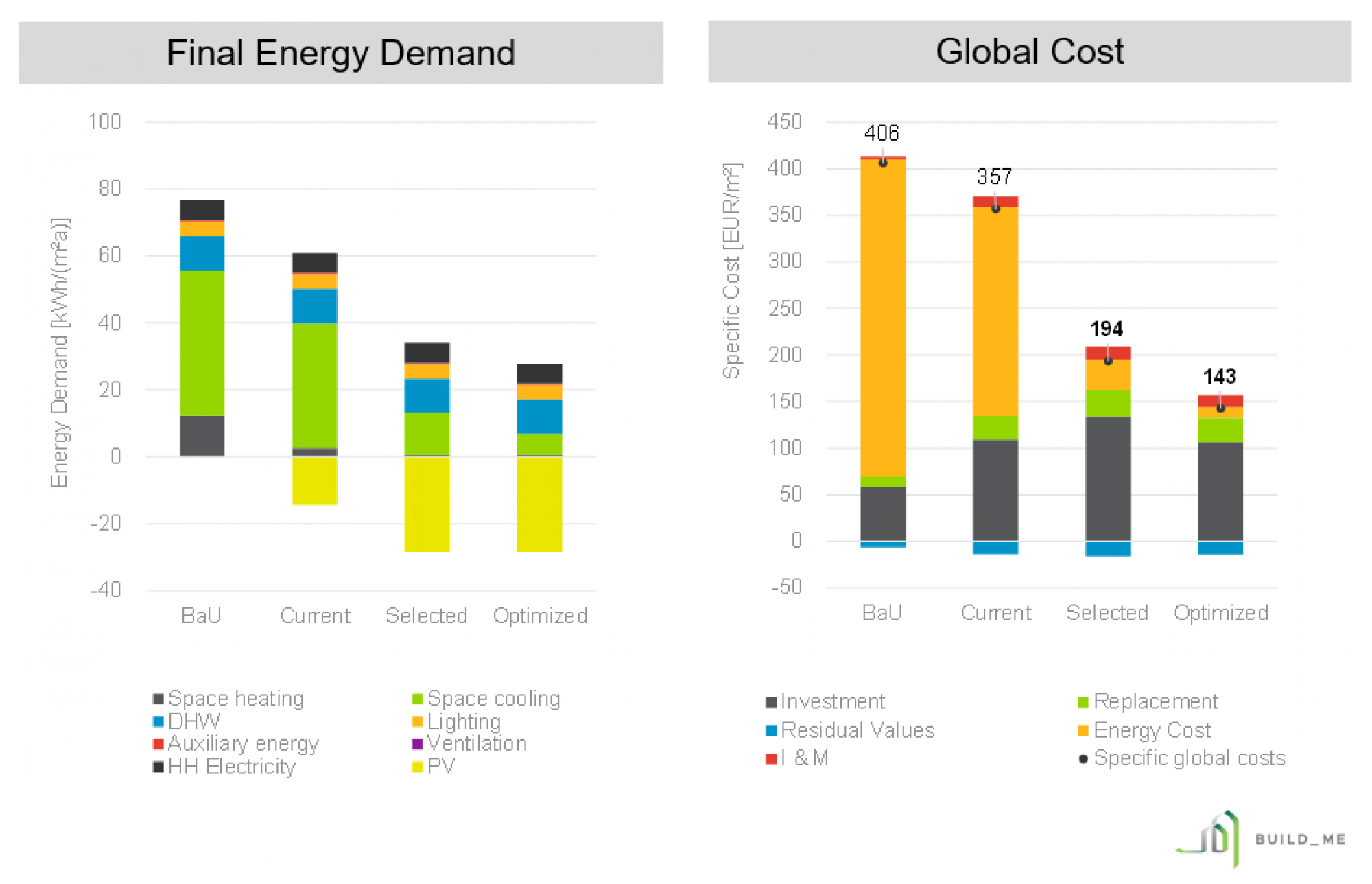Click the Selected PV negative bar segment
The width and height of the screenshot is (1372, 884).
pyautogui.click(x=427, y=504)
